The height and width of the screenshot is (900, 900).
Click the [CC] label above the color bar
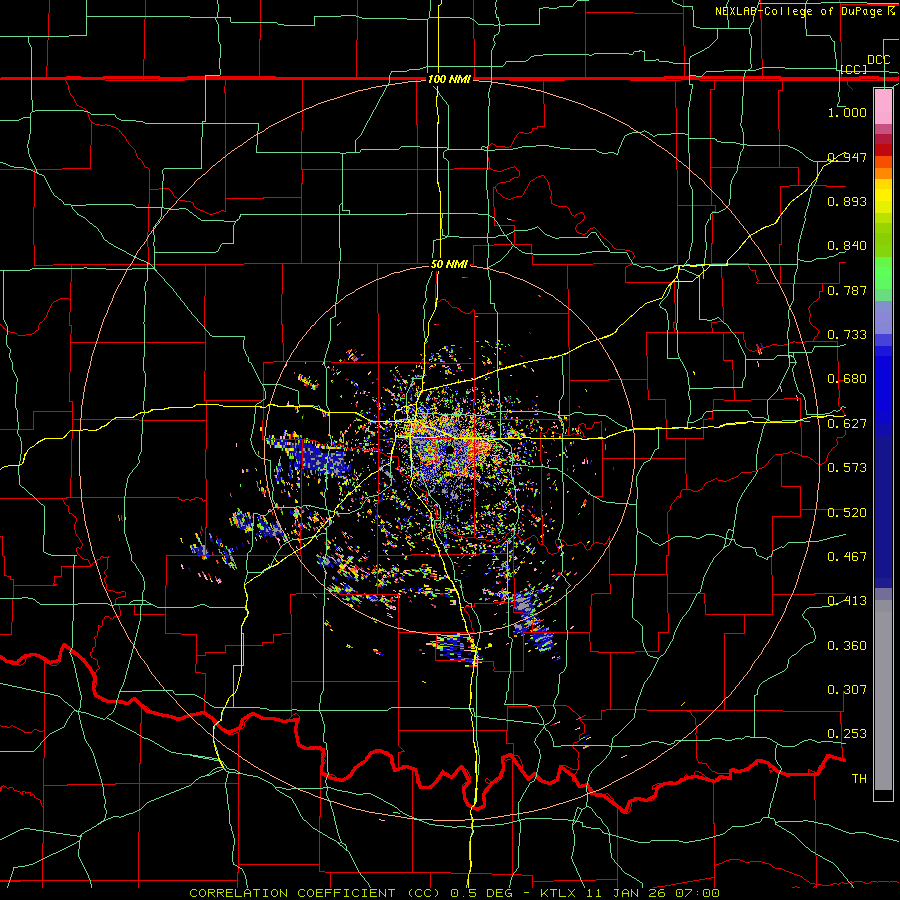(854, 69)
